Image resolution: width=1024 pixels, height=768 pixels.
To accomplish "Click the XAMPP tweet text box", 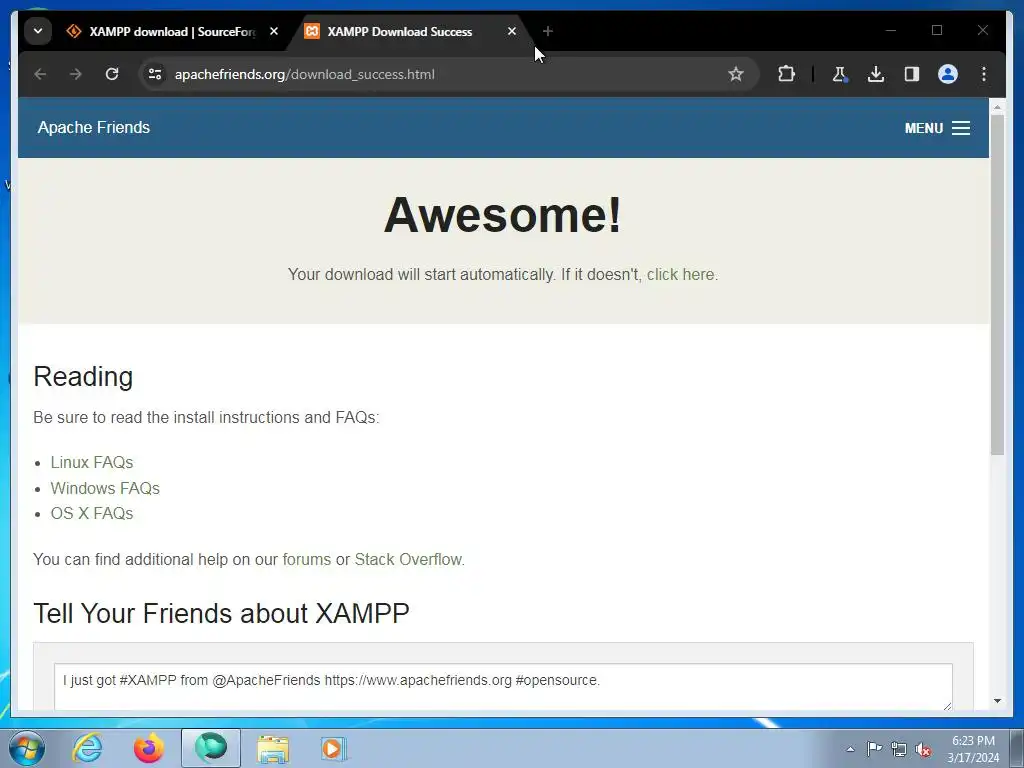I will click(x=503, y=686).
